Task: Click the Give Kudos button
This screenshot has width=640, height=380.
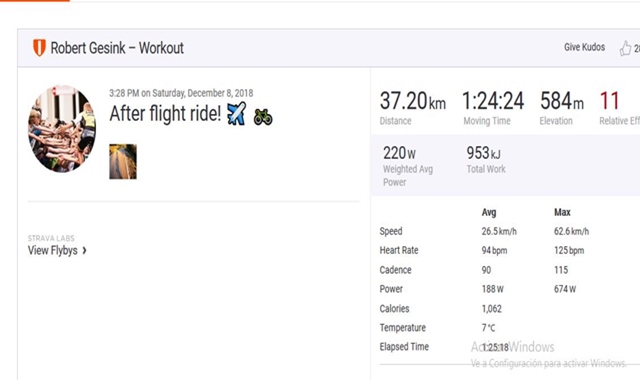Action: pyautogui.click(x=584, y=47)
